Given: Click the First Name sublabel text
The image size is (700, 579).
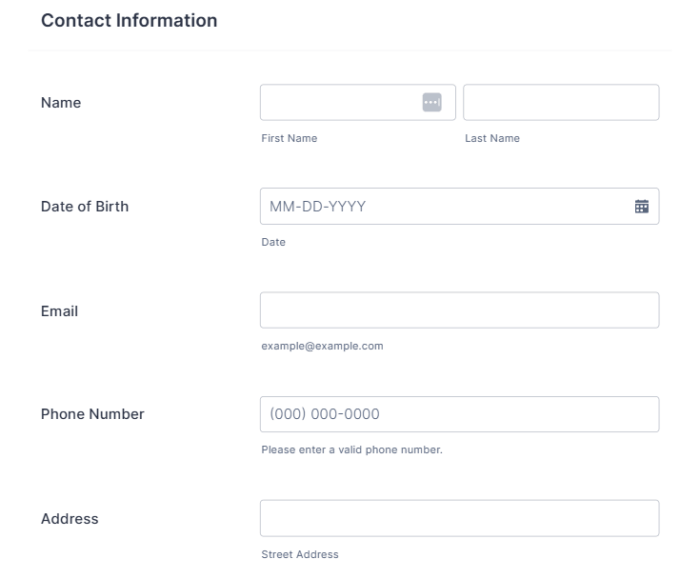Looking at the screenshot, I should 289,138.
